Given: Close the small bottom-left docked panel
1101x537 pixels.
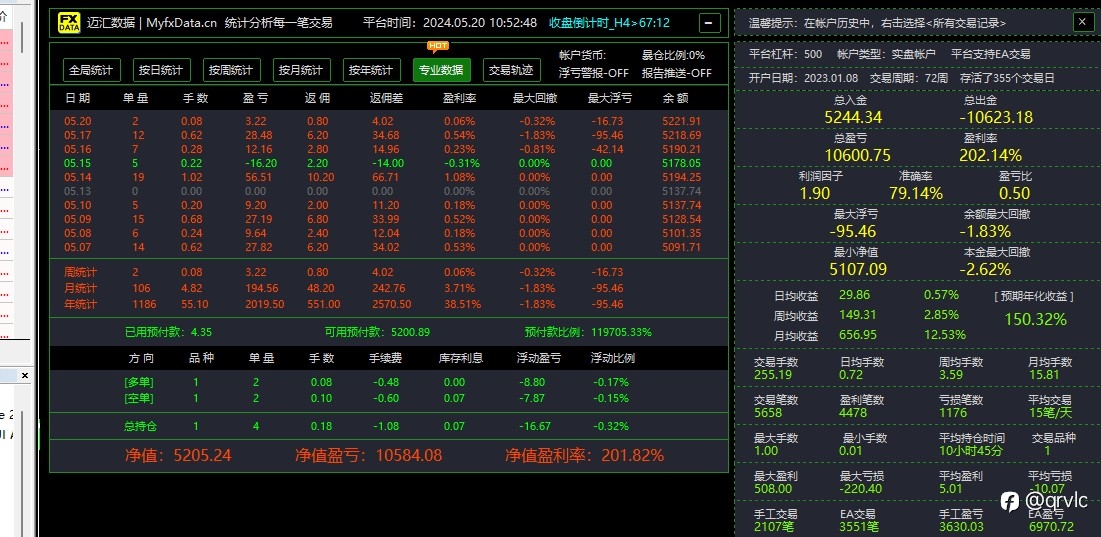Looking at the screenshot, I should (25, 376).
